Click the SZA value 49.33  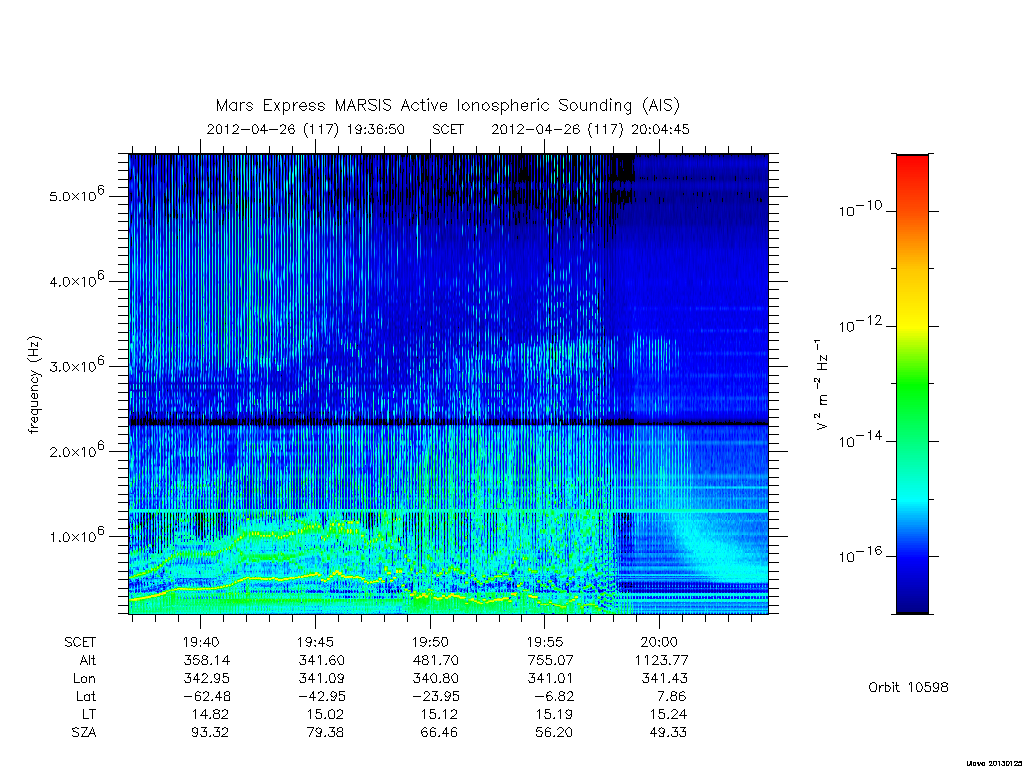(669, 733)
